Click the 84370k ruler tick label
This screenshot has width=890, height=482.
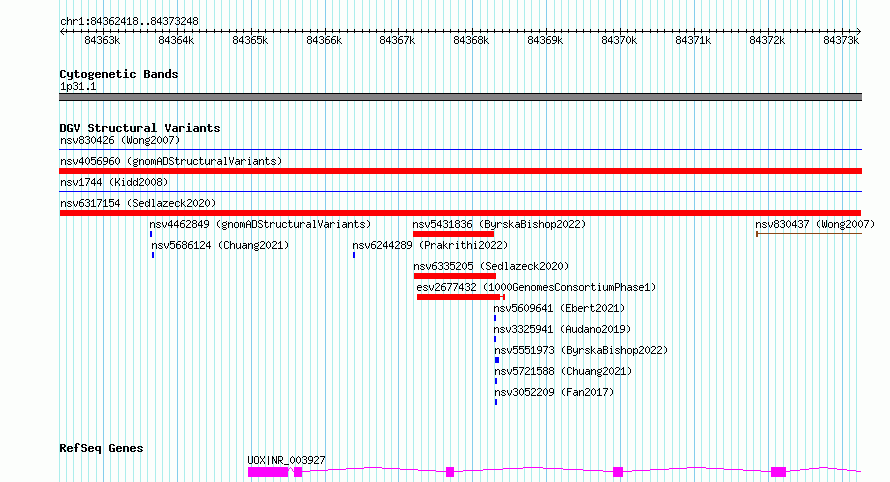point(619,41)
